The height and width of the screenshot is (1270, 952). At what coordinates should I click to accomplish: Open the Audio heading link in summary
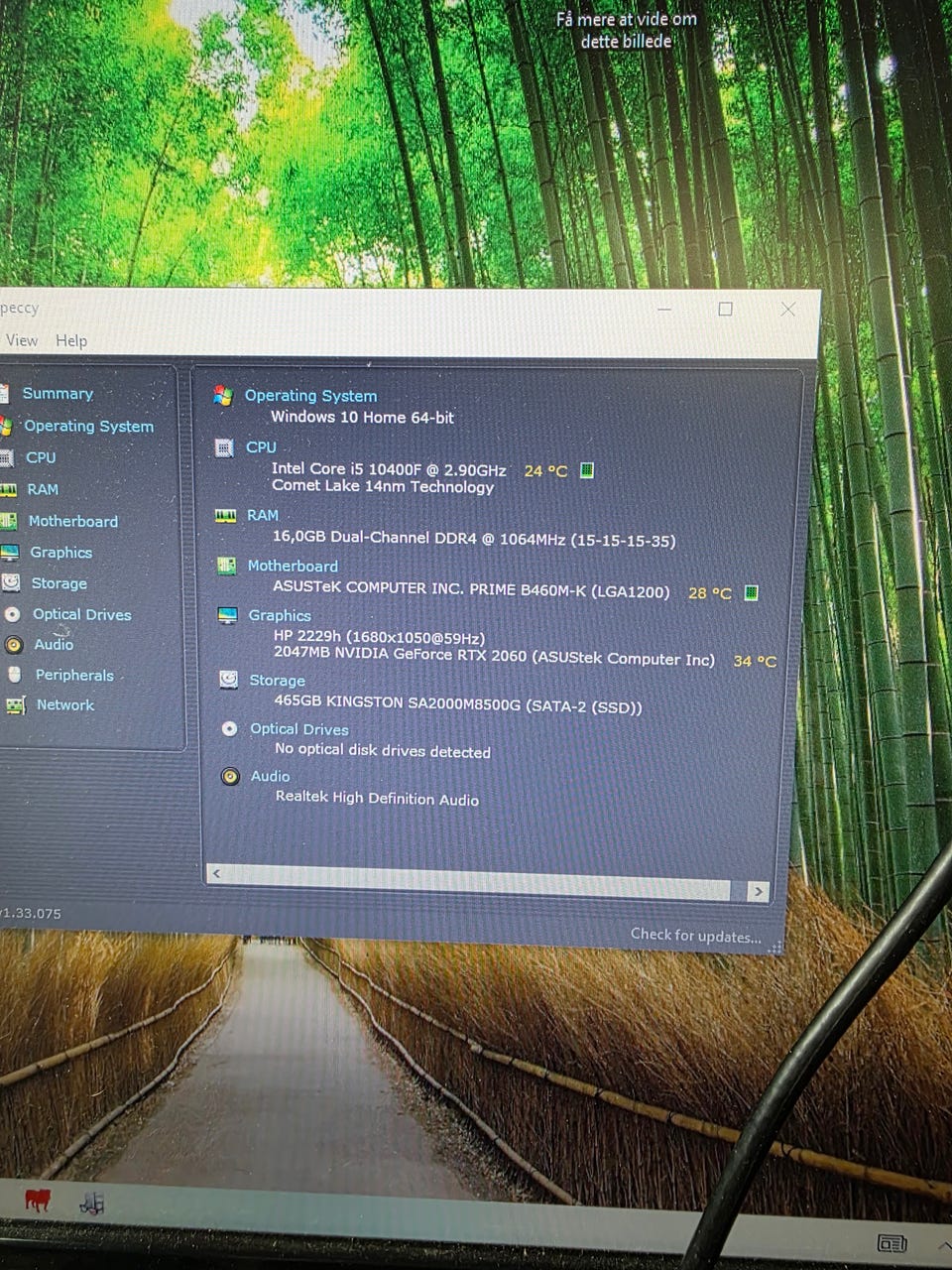point(270,776)
